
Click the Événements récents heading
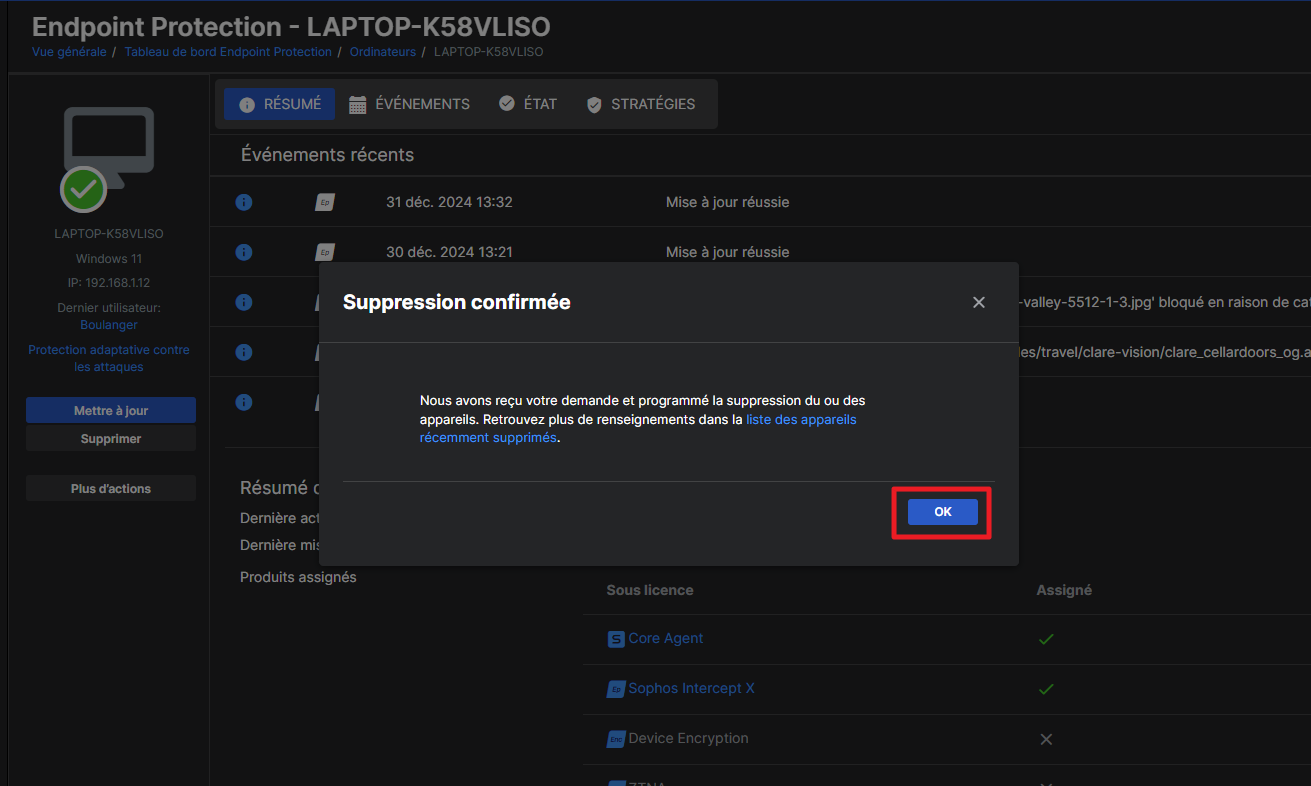(x=327, y=155)
